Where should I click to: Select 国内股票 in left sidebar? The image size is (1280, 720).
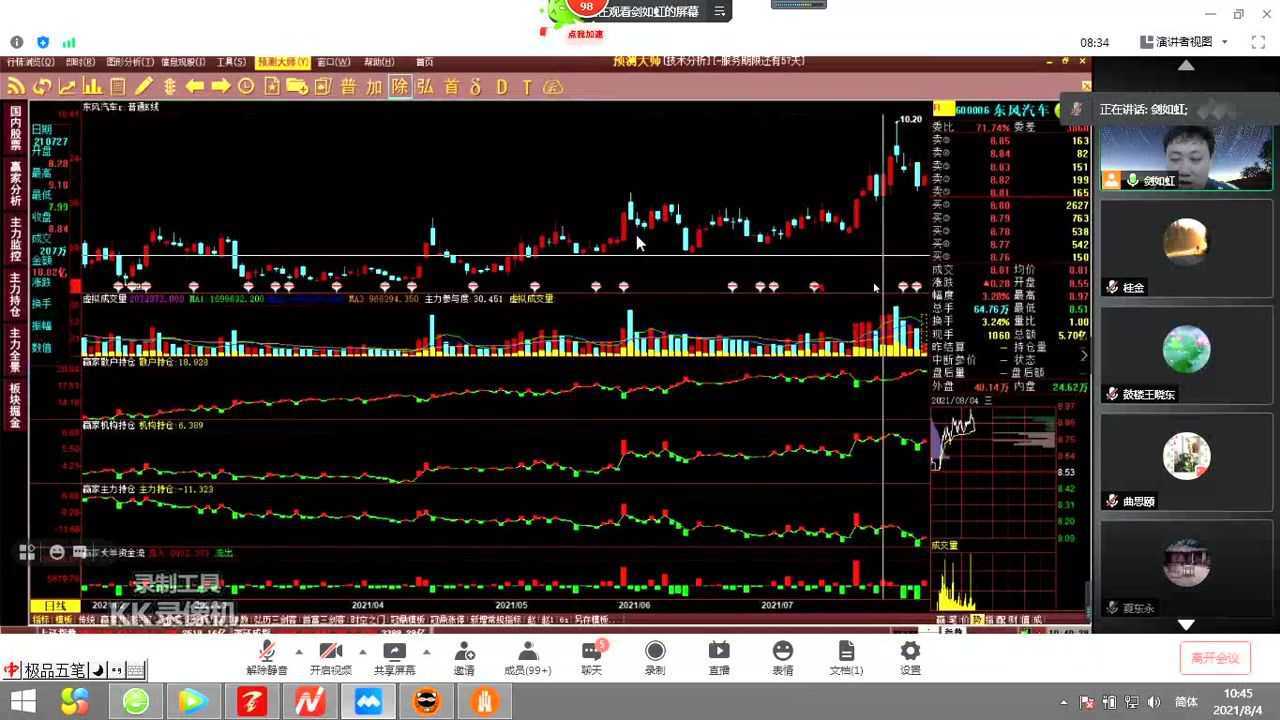pyautogui.click(x=15, y=129)
